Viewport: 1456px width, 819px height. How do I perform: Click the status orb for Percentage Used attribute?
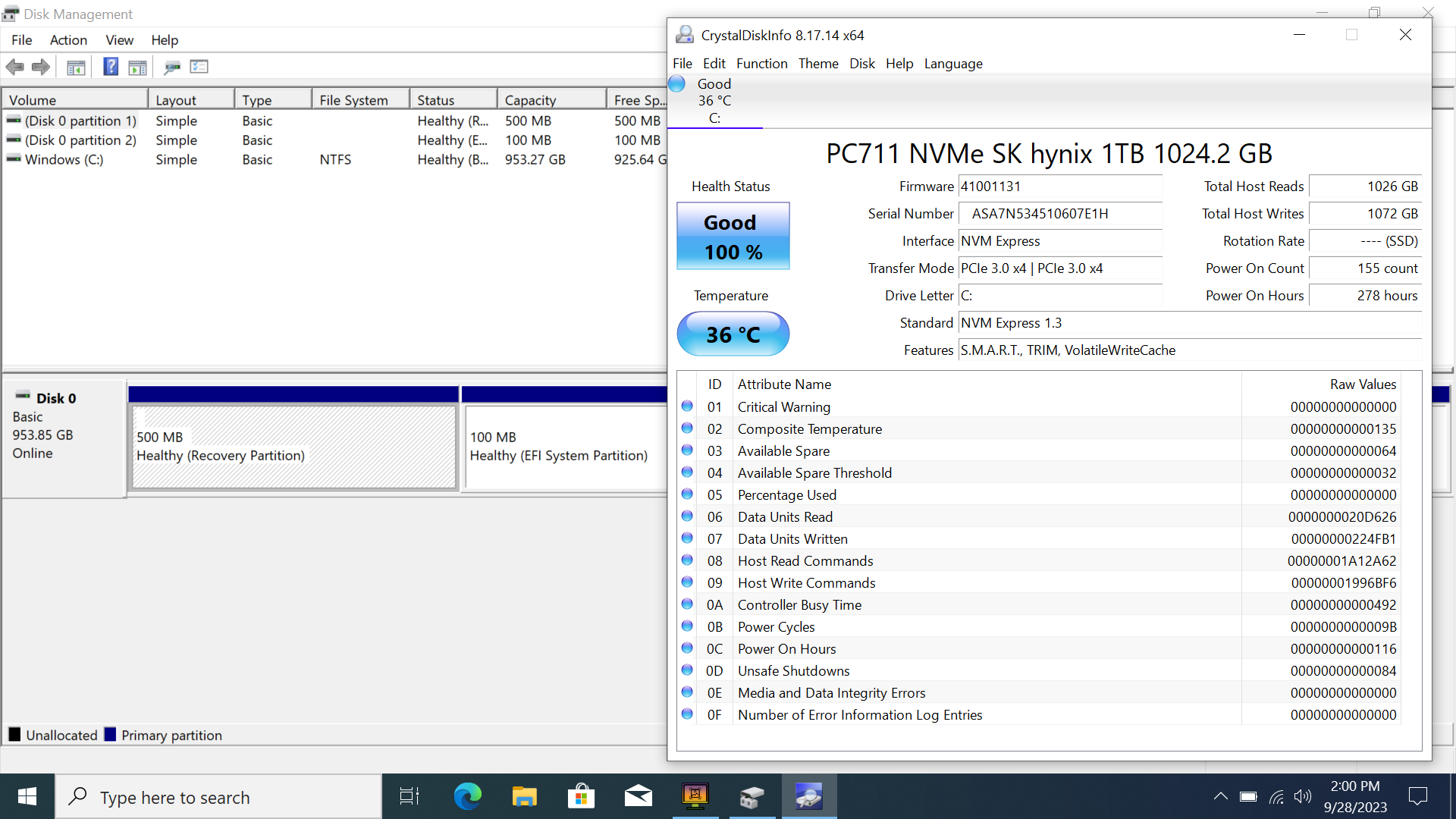(687, 494)
